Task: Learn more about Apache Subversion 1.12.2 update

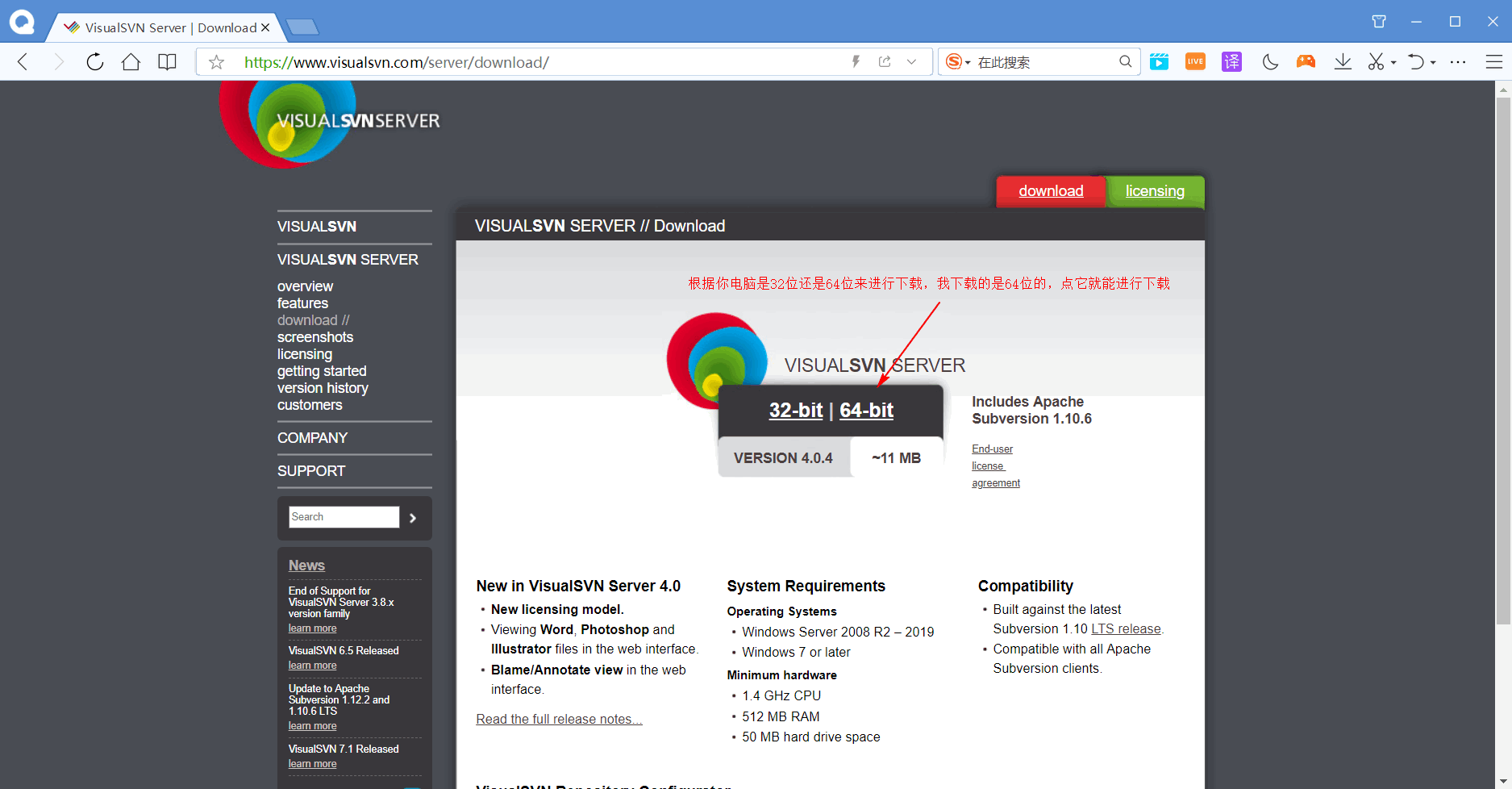Action: coord(313,726)
